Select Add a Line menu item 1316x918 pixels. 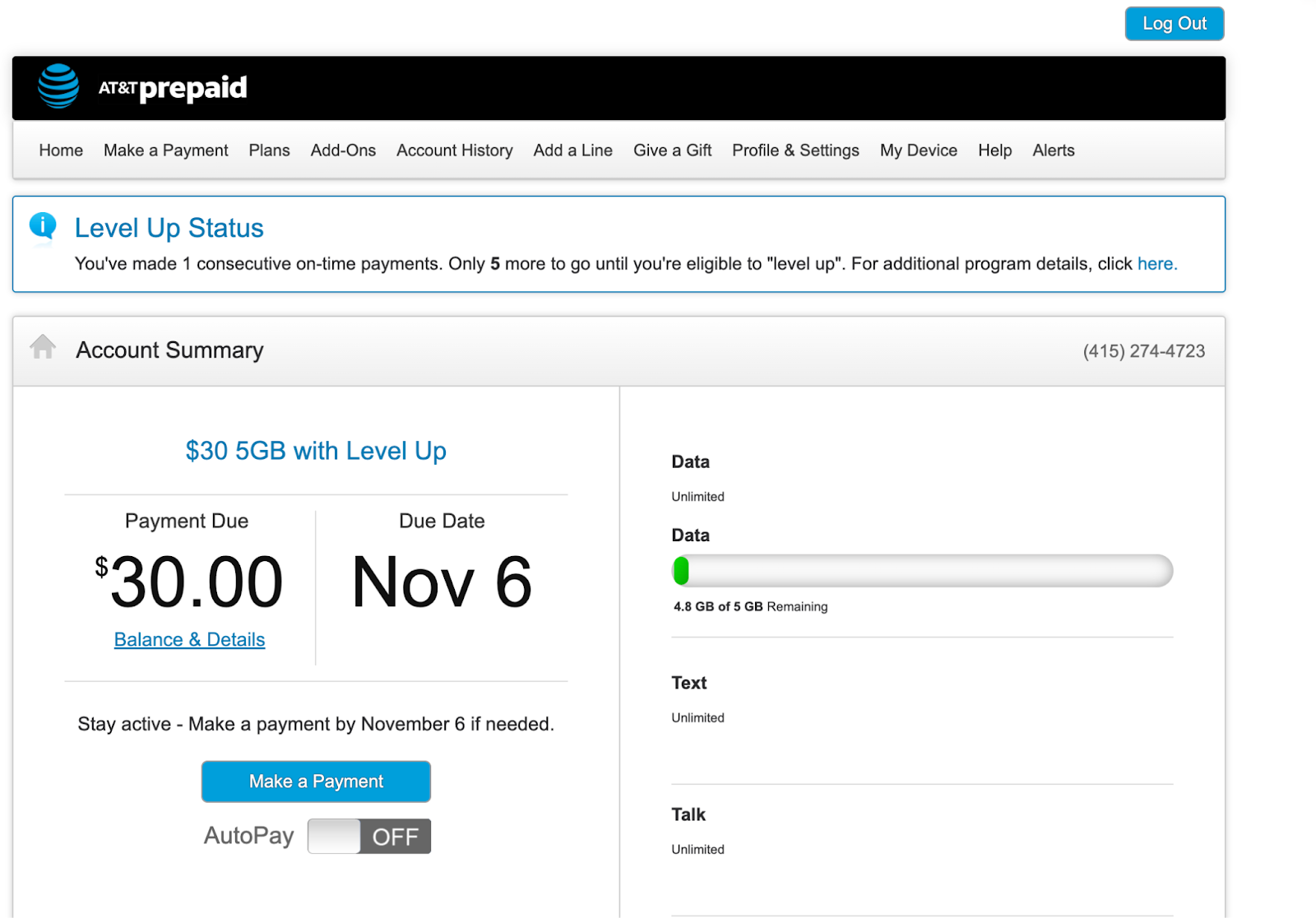572,151
